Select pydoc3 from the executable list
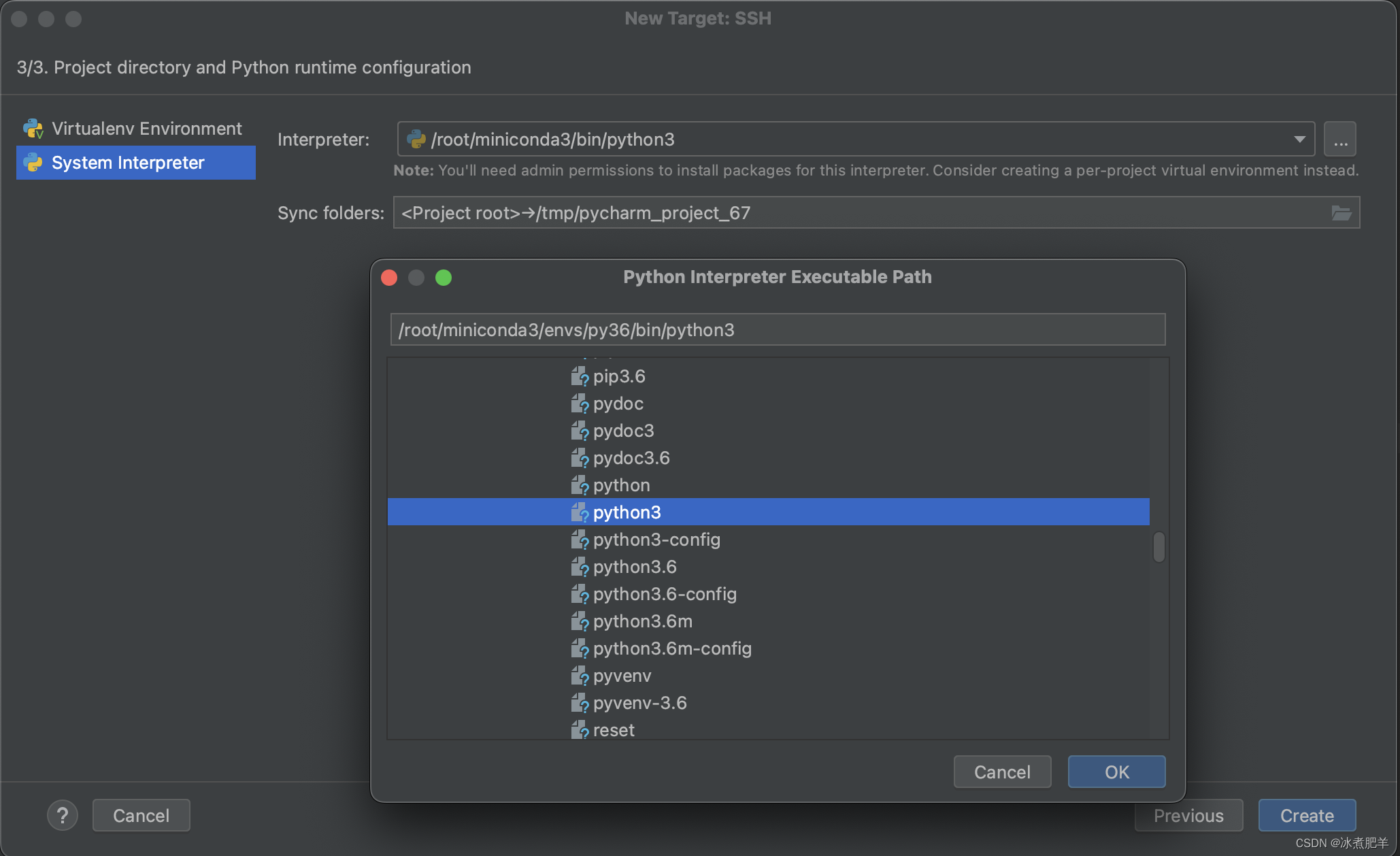Image resolution: width=1400 pixels, height=856 pixels. pyautogui.click(x=622, y=430)
